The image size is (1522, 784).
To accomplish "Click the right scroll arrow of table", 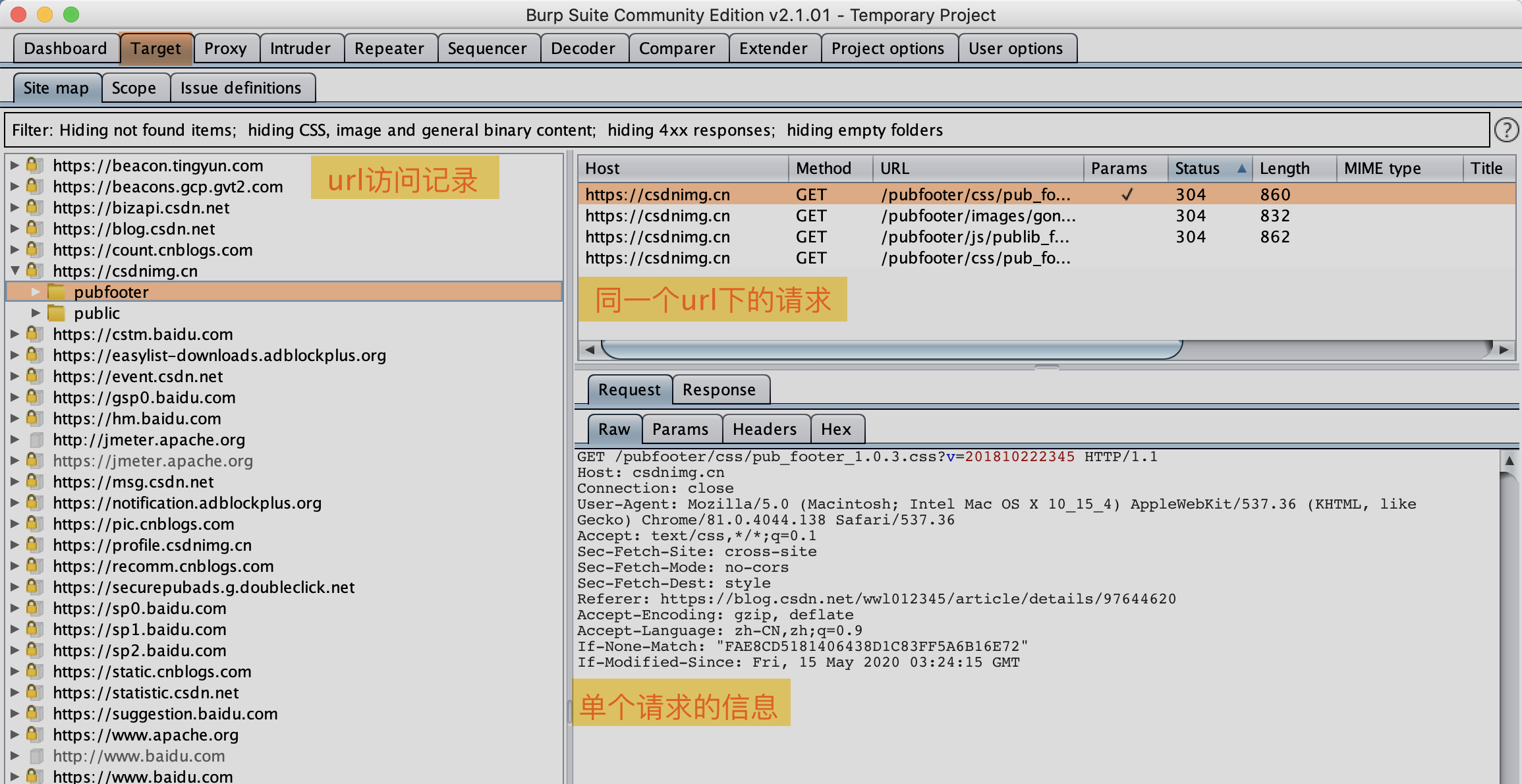I will (x=1504, y=349).
